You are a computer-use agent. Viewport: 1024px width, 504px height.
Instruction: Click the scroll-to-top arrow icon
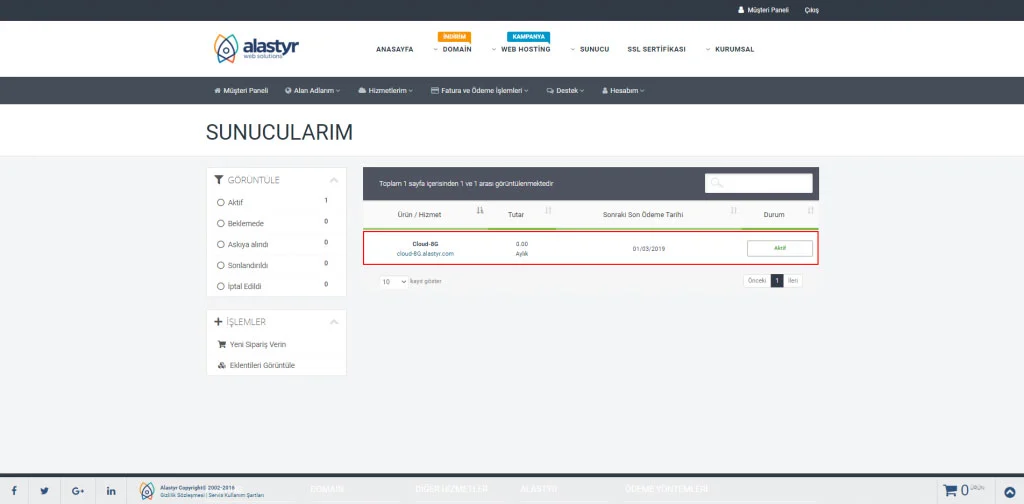point(1008,490)
